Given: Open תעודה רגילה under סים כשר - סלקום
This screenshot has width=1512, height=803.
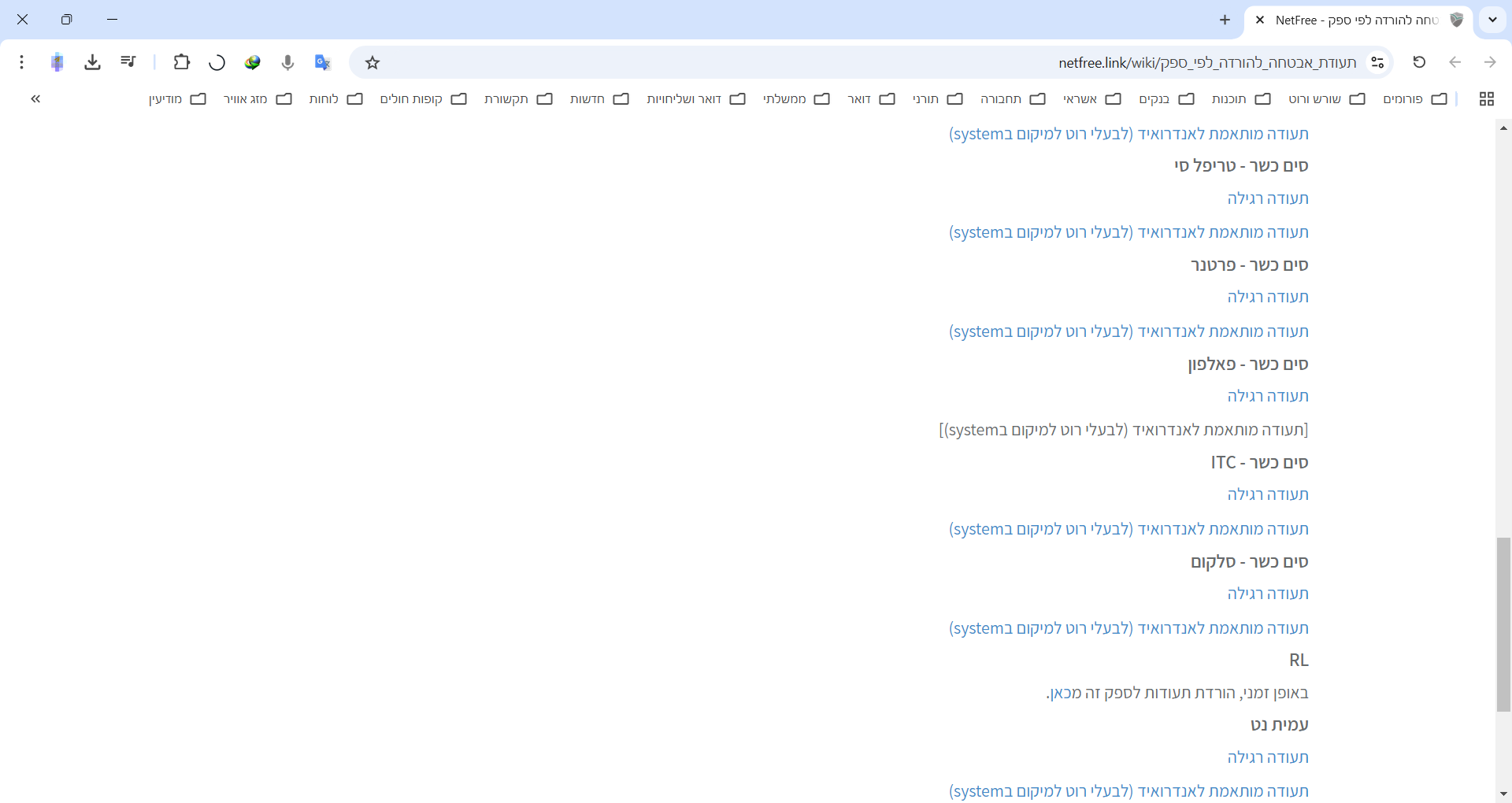Looking at the screenshot, I should click(1268, 594).
